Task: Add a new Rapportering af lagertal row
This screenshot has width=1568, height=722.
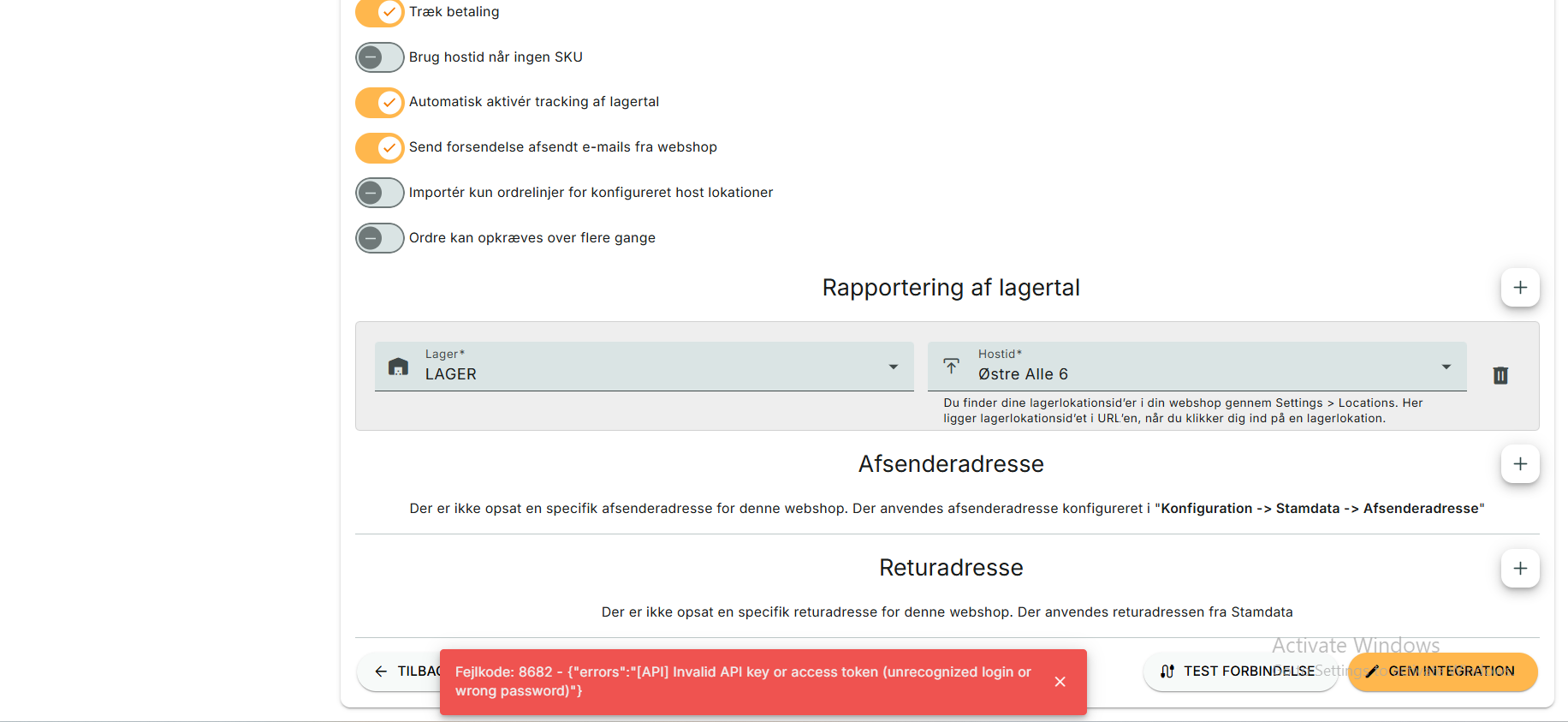Action: pyautogui.click(x=1520, y=288)
